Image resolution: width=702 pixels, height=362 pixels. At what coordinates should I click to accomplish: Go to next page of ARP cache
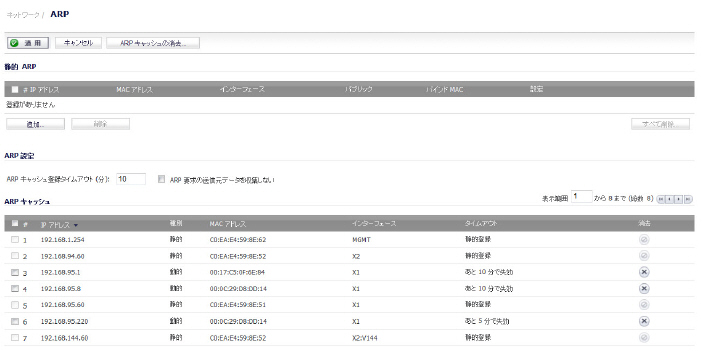tap(679, 199)
